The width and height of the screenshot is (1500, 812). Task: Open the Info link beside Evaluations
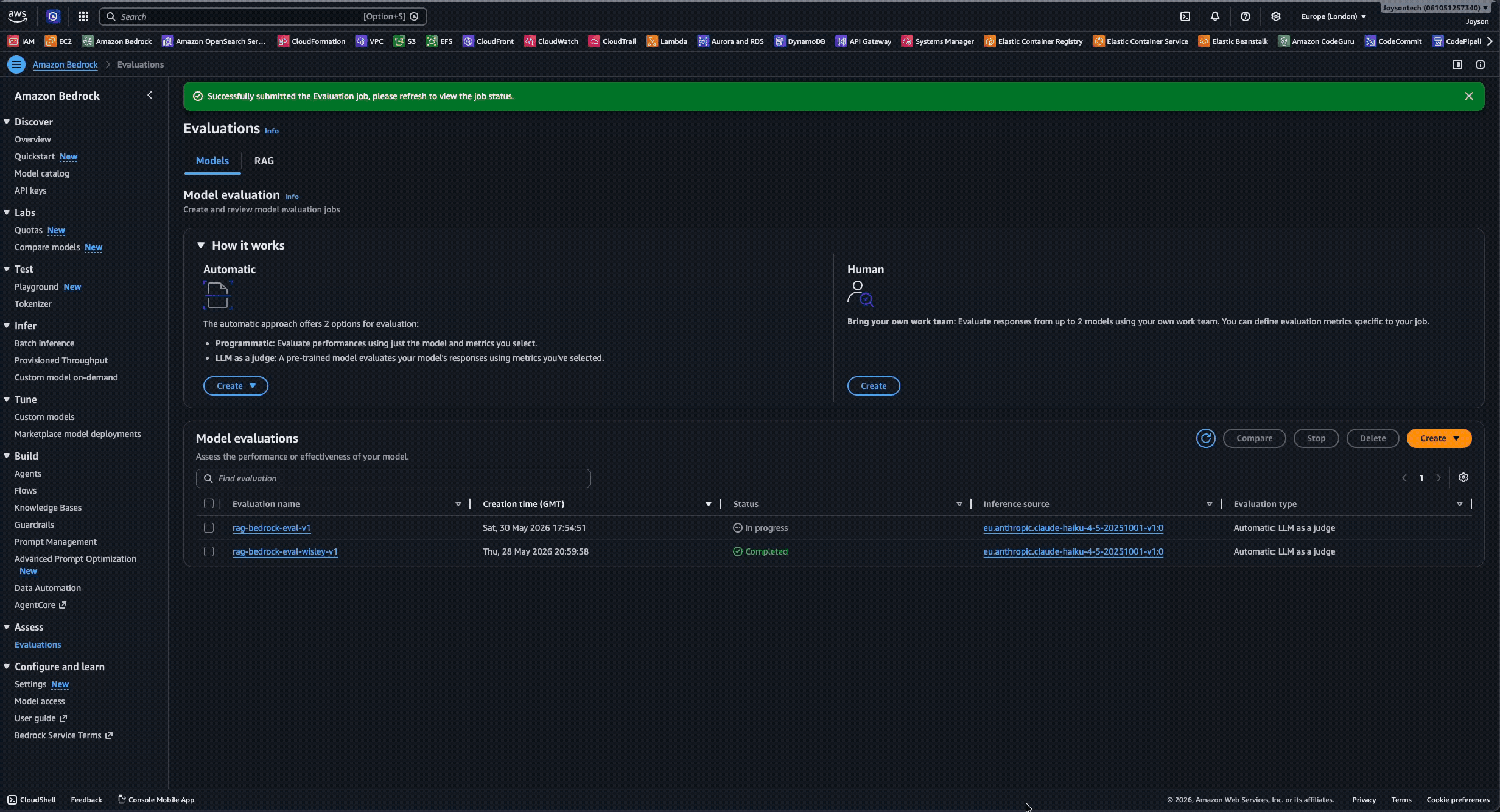(272, 131)
